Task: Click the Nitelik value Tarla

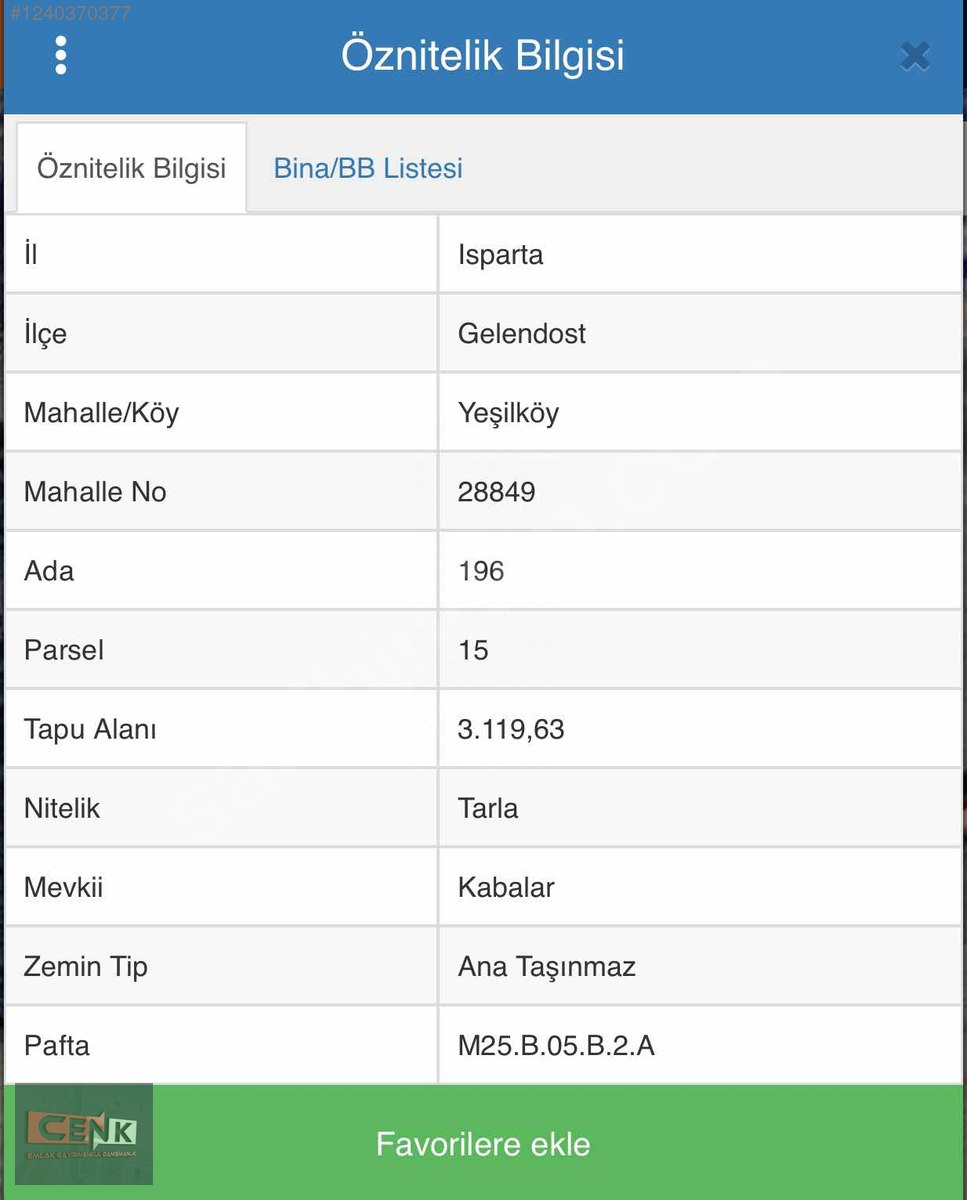Action: 488,808
